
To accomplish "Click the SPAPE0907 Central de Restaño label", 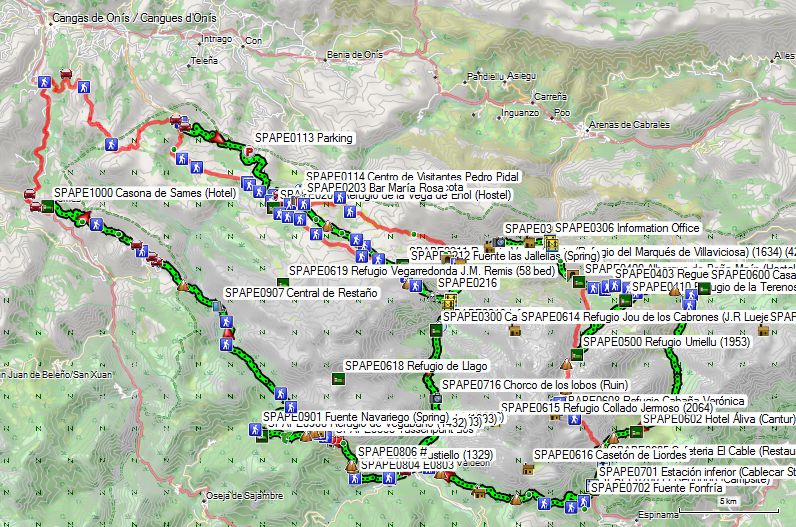I will pos(300,293).
